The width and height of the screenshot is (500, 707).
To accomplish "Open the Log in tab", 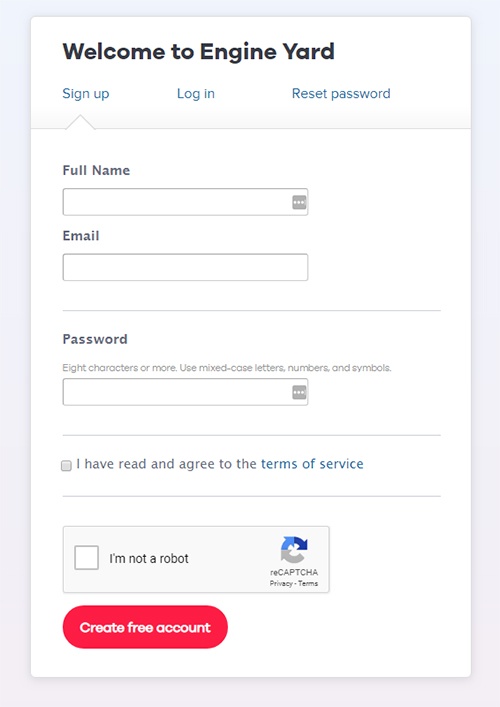I will tap(196, 94).
